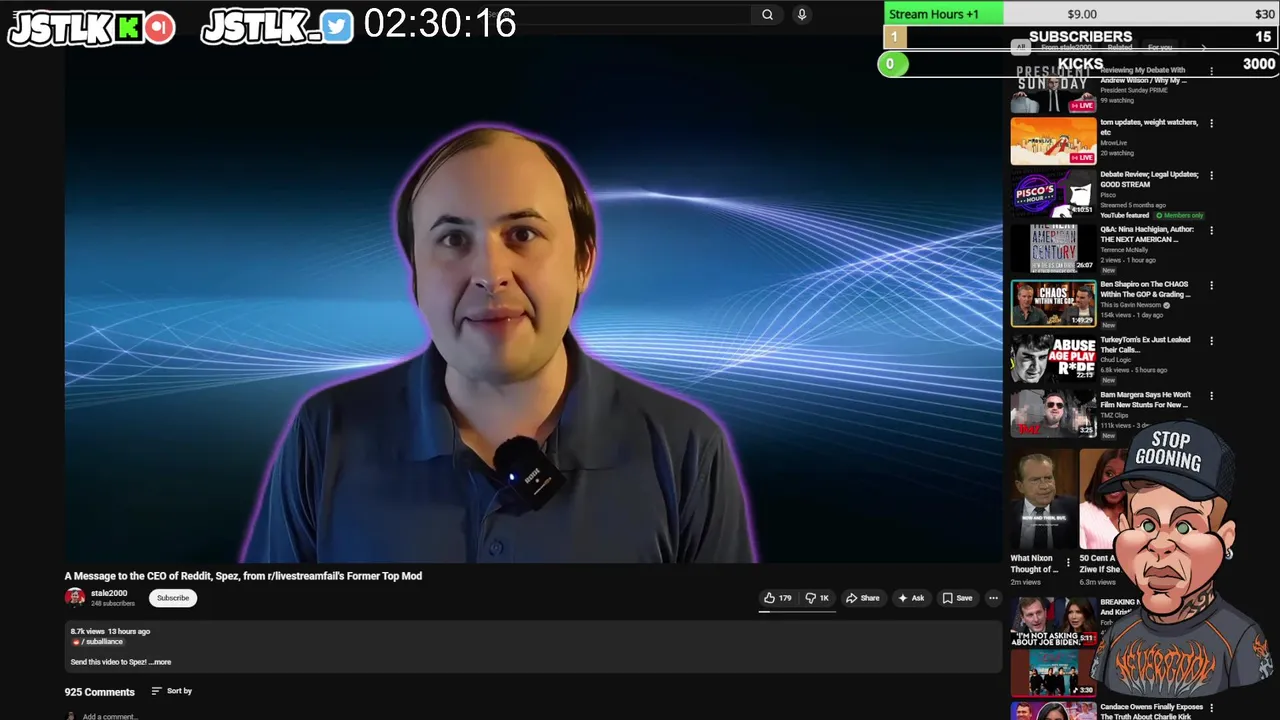Image resolution: width=1280 pixels, height=720 pixels.
Task: Click title Ben Shapiro on The CHAOS
Action: pyautogui.click(x=1146, y=289)
